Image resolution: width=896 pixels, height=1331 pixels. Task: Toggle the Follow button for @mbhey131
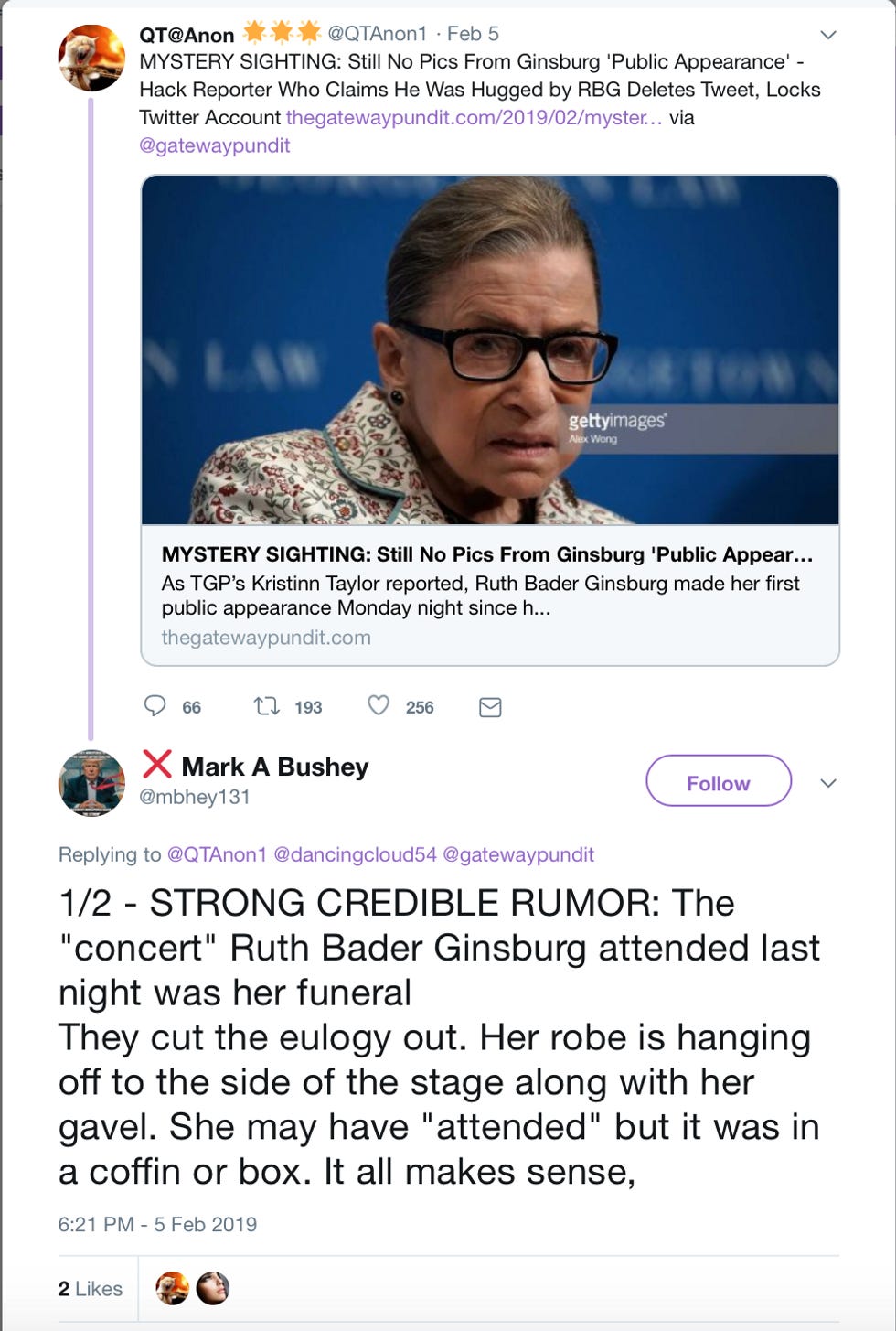click(719, 782)
